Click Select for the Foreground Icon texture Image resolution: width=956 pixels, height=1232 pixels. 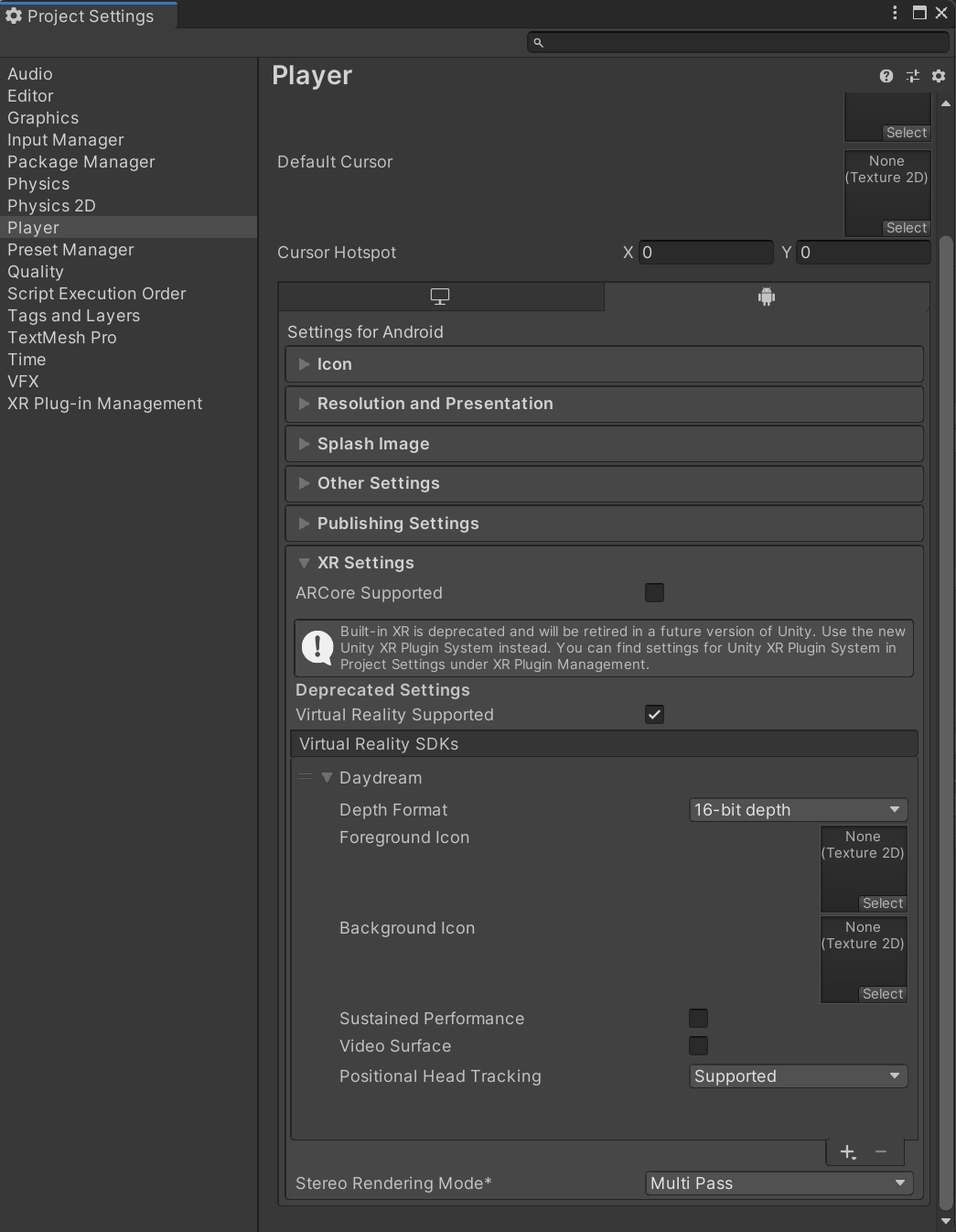coord(883,903)
